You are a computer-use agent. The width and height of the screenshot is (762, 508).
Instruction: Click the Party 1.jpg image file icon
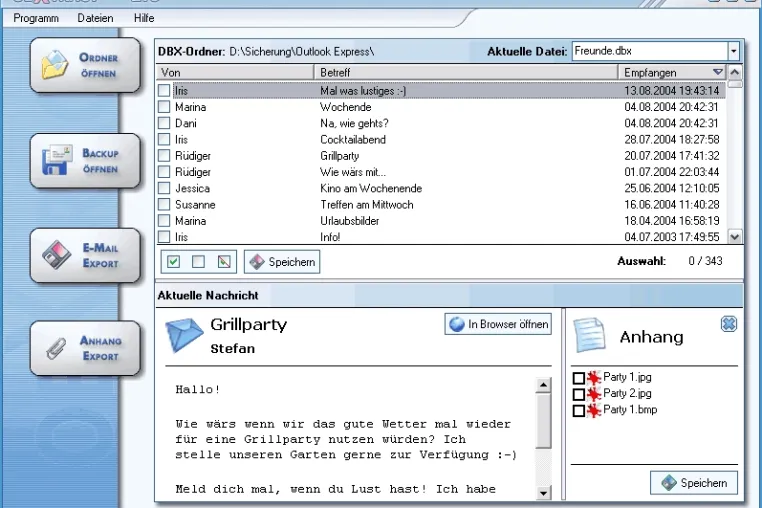pos(594,378)
